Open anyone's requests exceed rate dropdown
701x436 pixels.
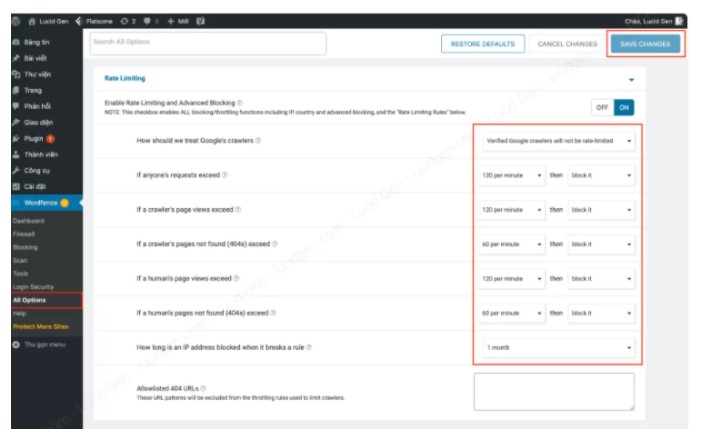pos(510,176)
